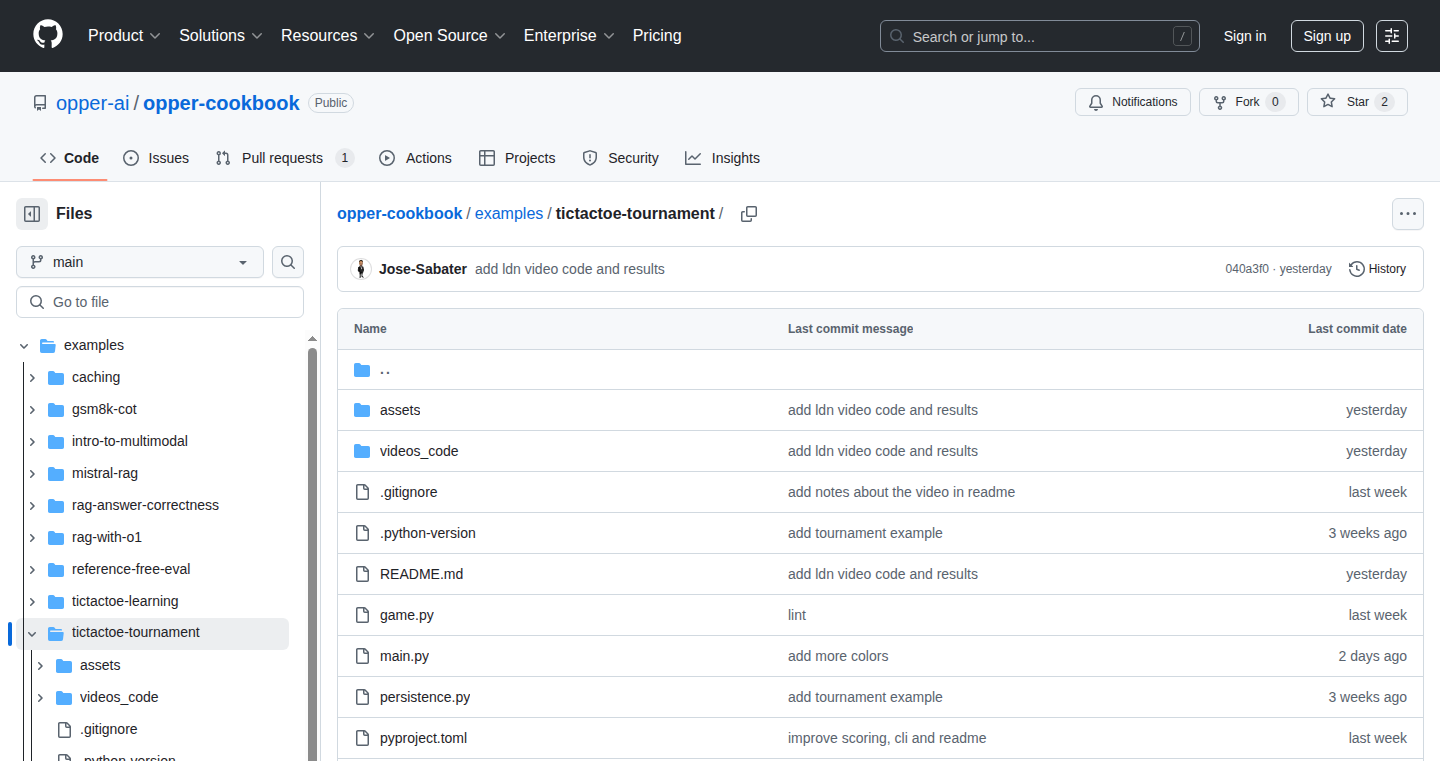Go to examples in the breadcrumb

pos(509,214)
